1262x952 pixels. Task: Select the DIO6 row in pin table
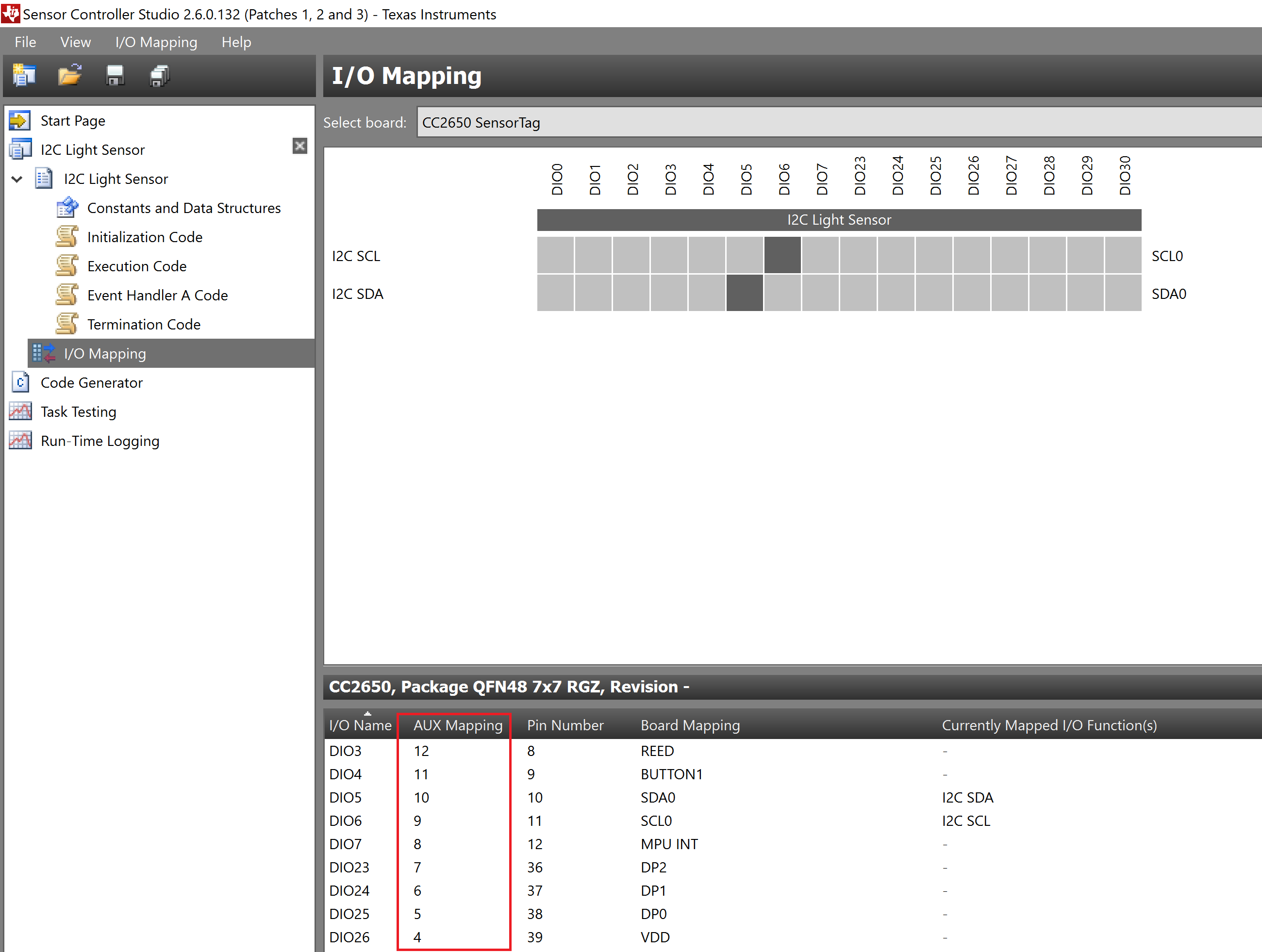click(793, 821)
